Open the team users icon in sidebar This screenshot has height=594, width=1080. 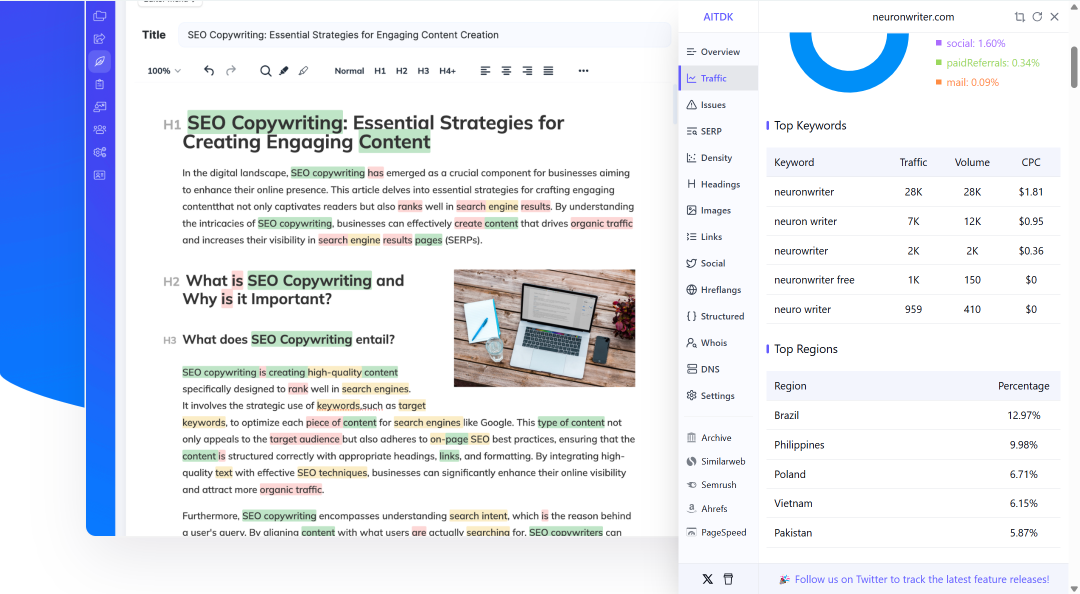click(100, 130)
